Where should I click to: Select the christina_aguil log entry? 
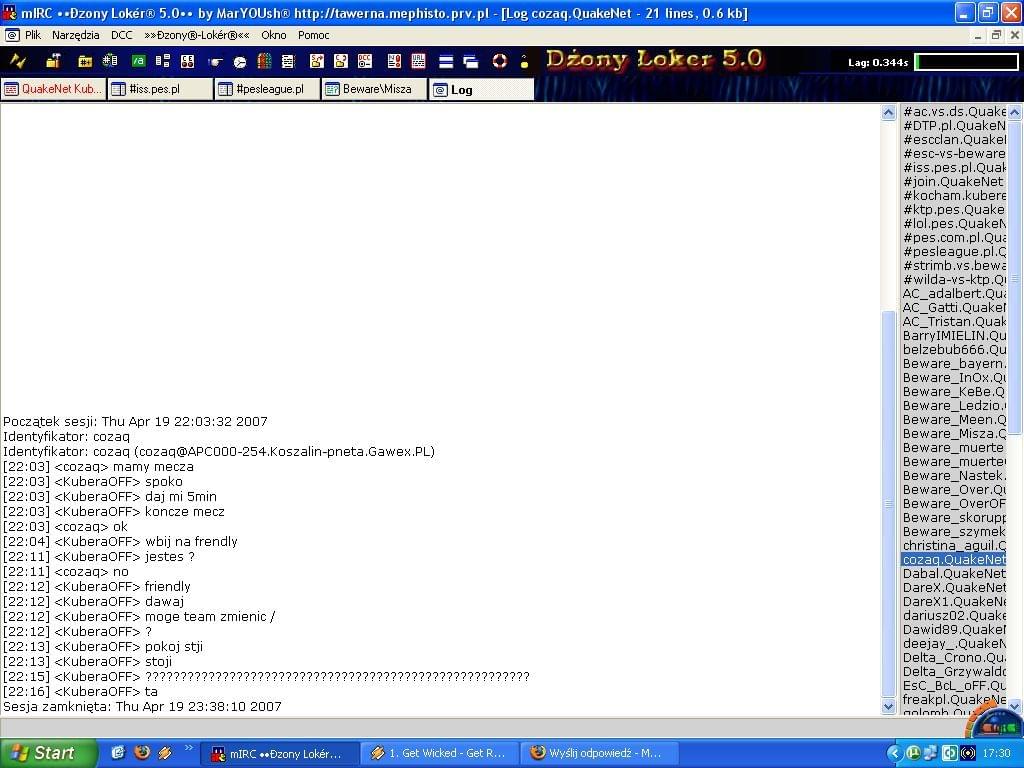click(953, 545)
